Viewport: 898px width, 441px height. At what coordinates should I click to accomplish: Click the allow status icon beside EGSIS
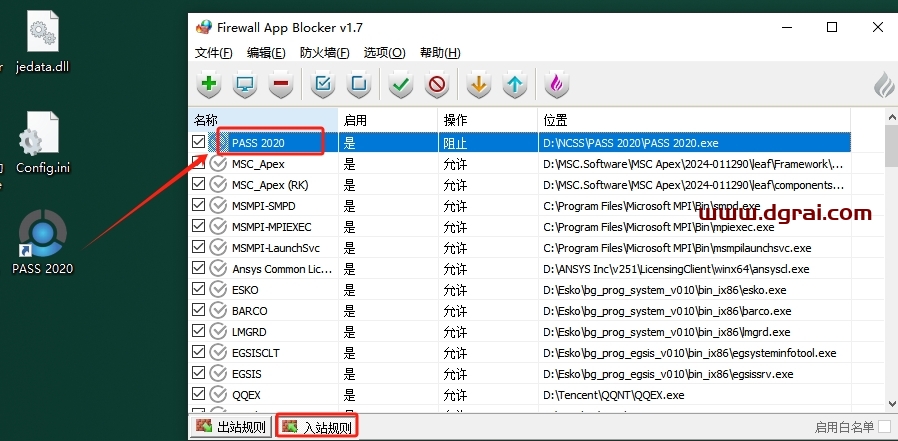pos(218,374)
